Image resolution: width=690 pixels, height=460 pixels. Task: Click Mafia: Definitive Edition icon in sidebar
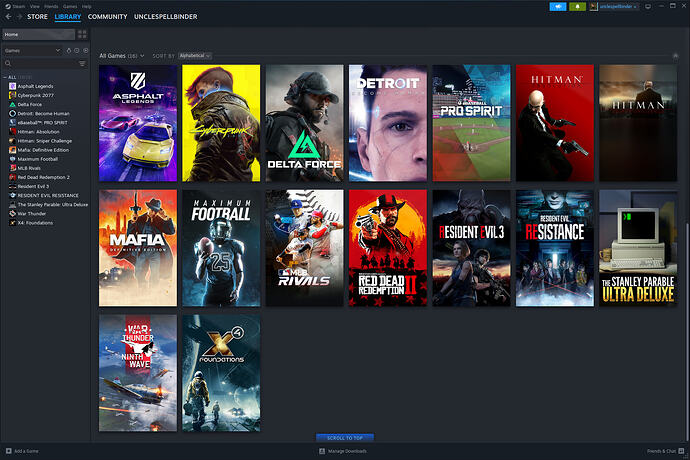(x=13, y=150)
